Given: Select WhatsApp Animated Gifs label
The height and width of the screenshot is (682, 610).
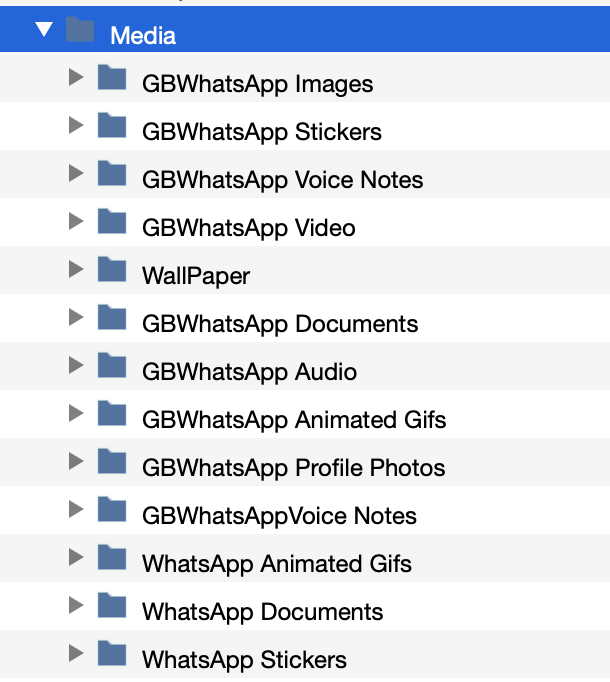Looking at the screenshot, I should point(277,564).
